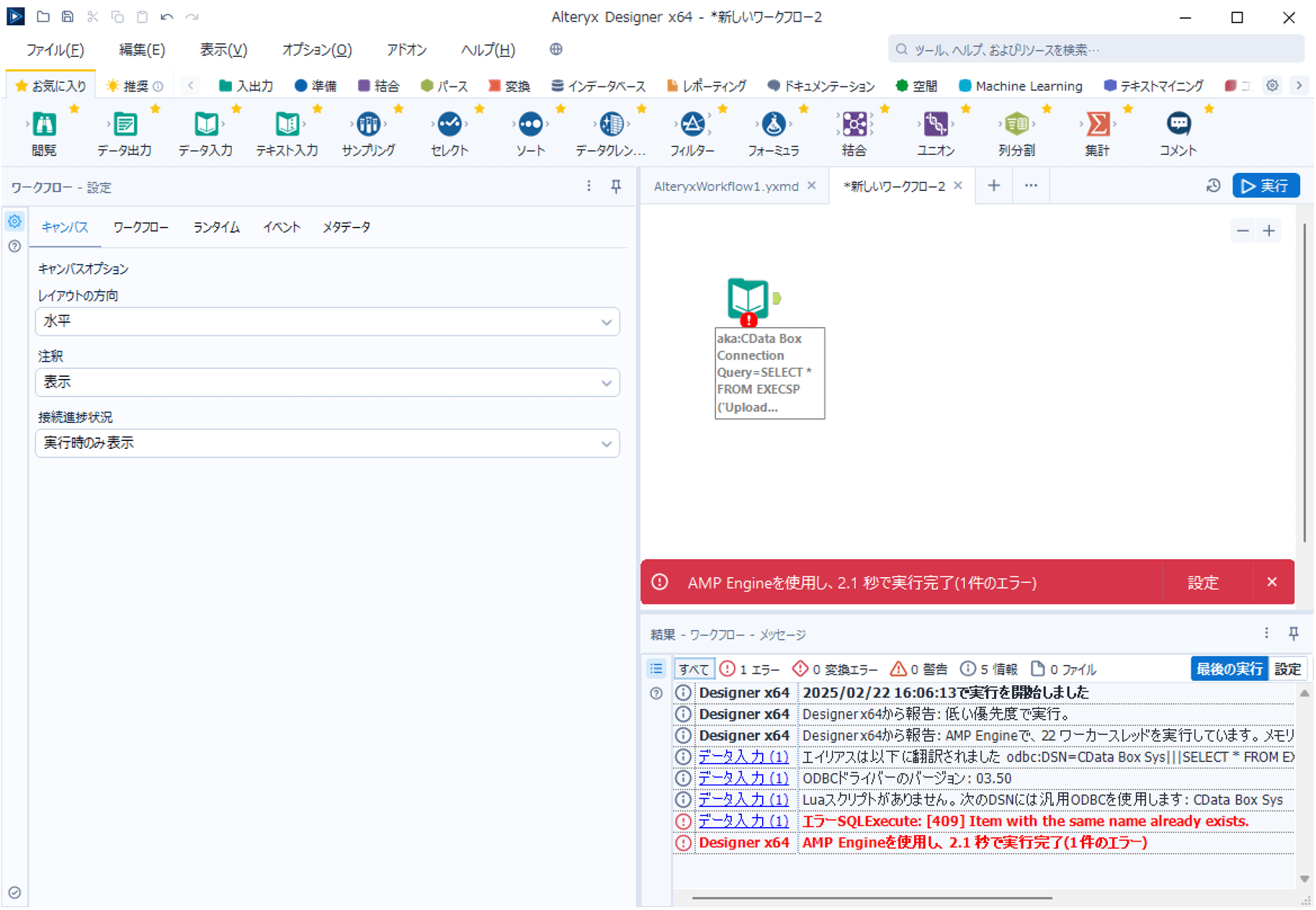Close the 新しいワークフロー2 tab
This screenshot has height=910, width=1316.
(958, 186)
